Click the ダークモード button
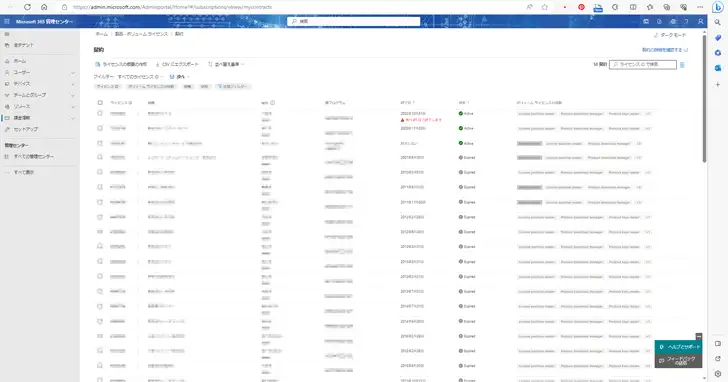The width and height of the screenshot is (728, 382). pos(670,35)
